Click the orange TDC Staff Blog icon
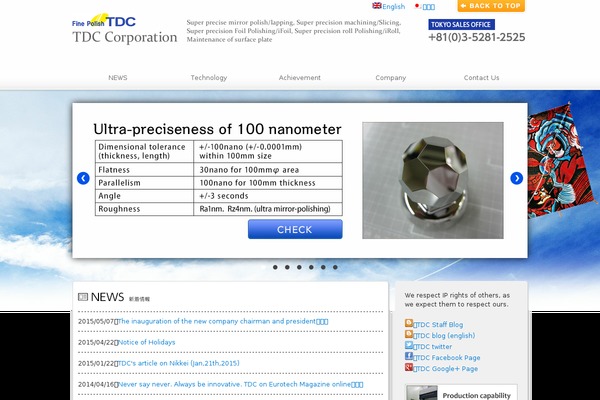Viewport: 600px width, 400px height. point(409,323)
